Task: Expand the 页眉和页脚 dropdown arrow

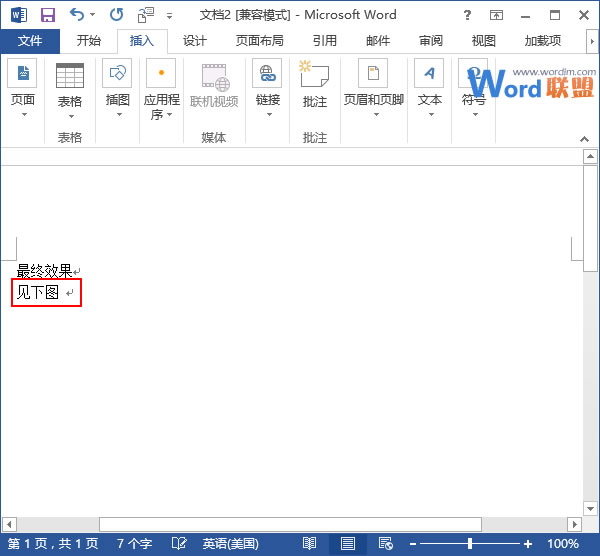Action: click(x=376, y=114)
